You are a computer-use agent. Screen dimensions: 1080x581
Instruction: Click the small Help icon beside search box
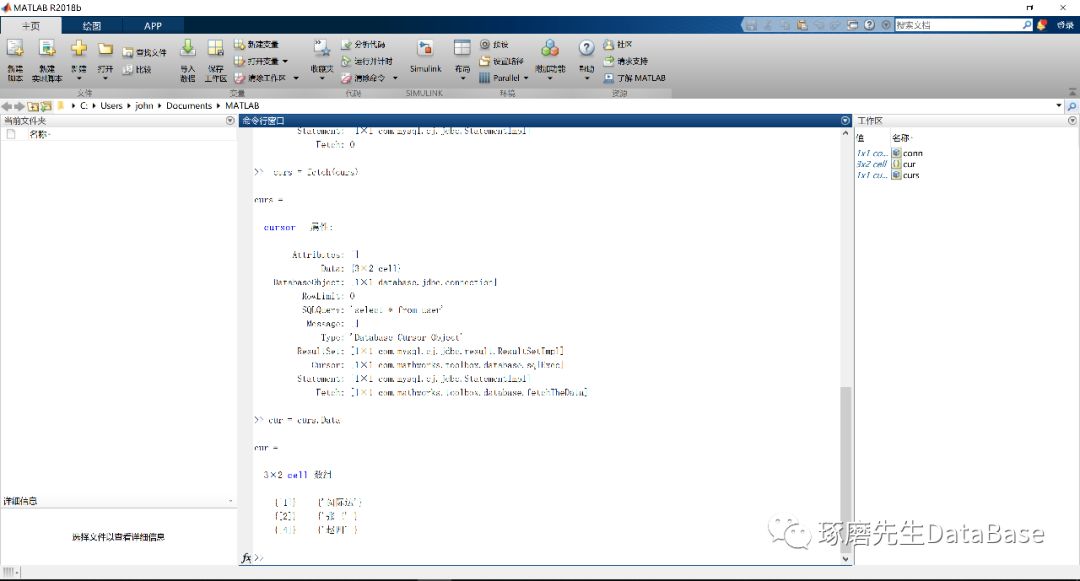point(870,25)
